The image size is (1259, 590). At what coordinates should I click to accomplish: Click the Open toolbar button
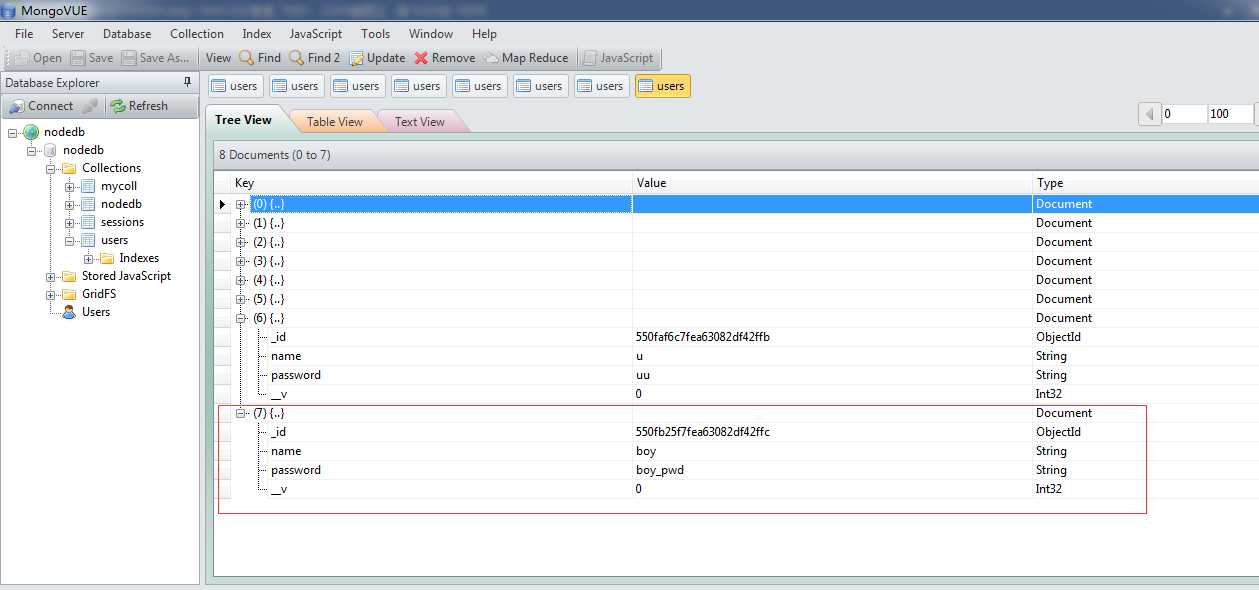tap(38, 58)
